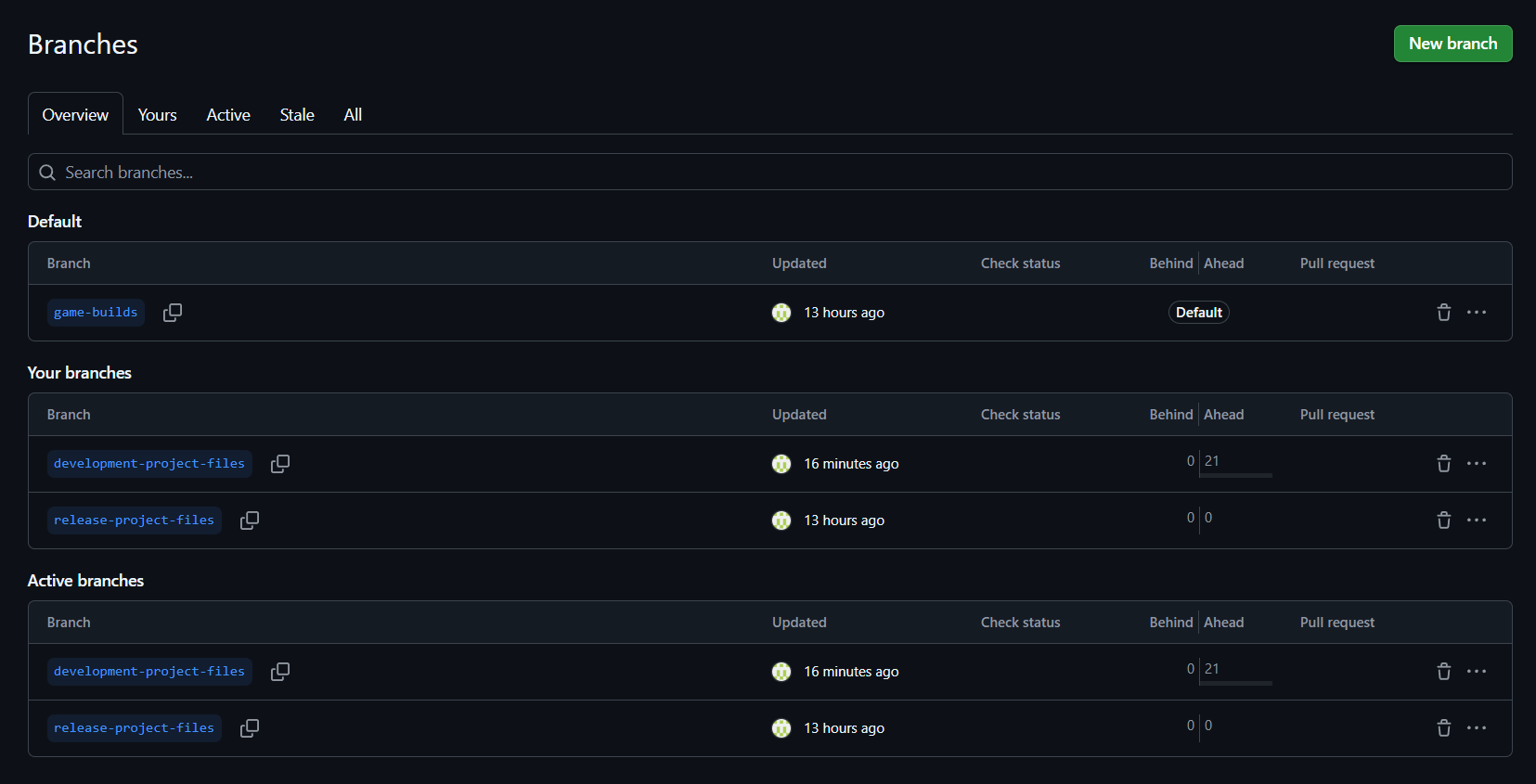Copy the game-builds branch name
Image resolution: width=1536 pixels, height=784 pixels.
point(173,313)
